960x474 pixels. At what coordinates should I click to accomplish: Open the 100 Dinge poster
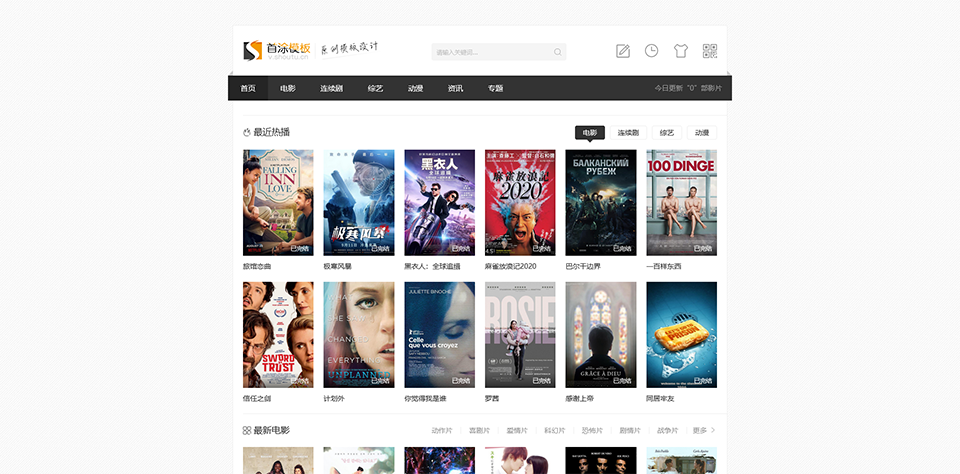coord(681,203)
